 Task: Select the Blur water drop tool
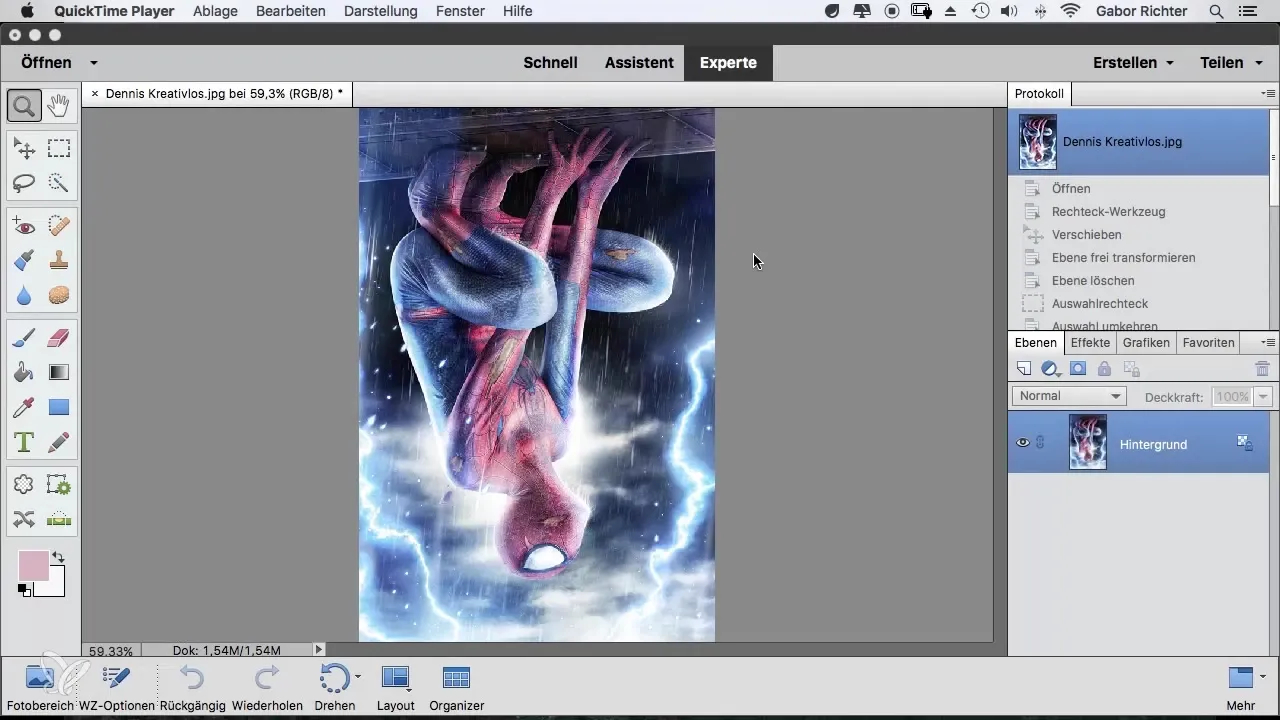[x=24, y=295]
